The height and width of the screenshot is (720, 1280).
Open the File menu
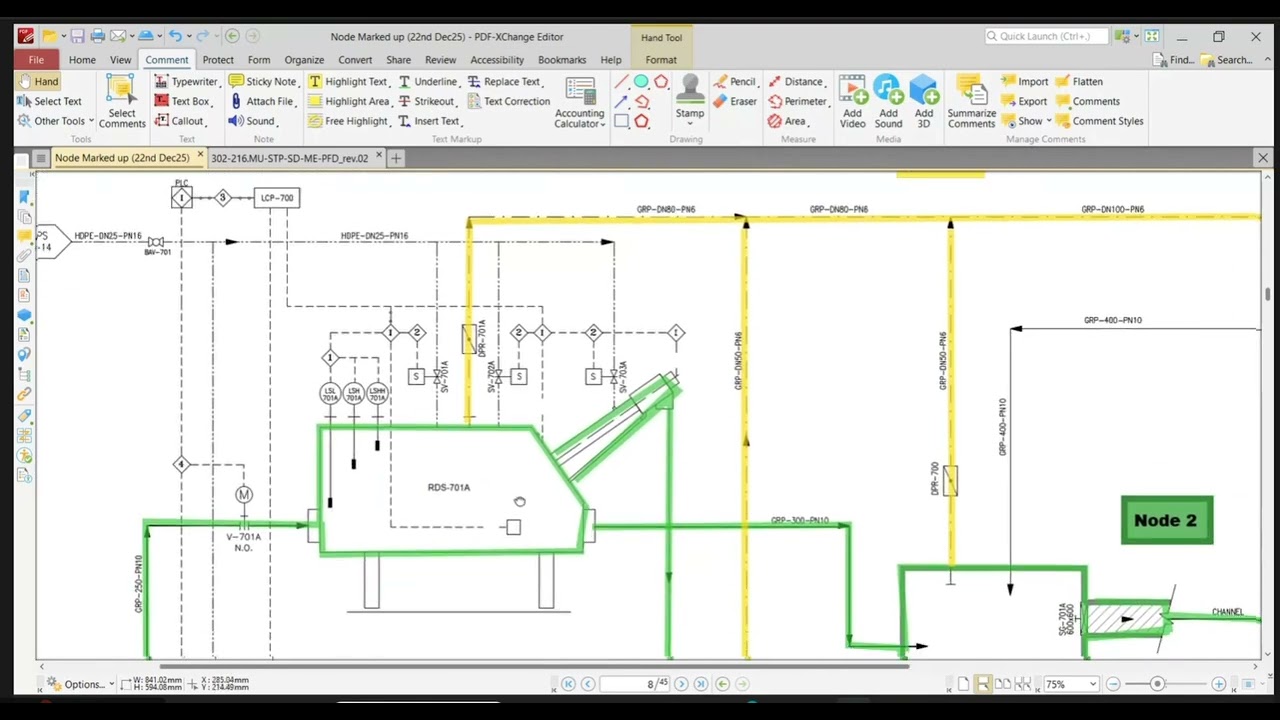[36, 60]
